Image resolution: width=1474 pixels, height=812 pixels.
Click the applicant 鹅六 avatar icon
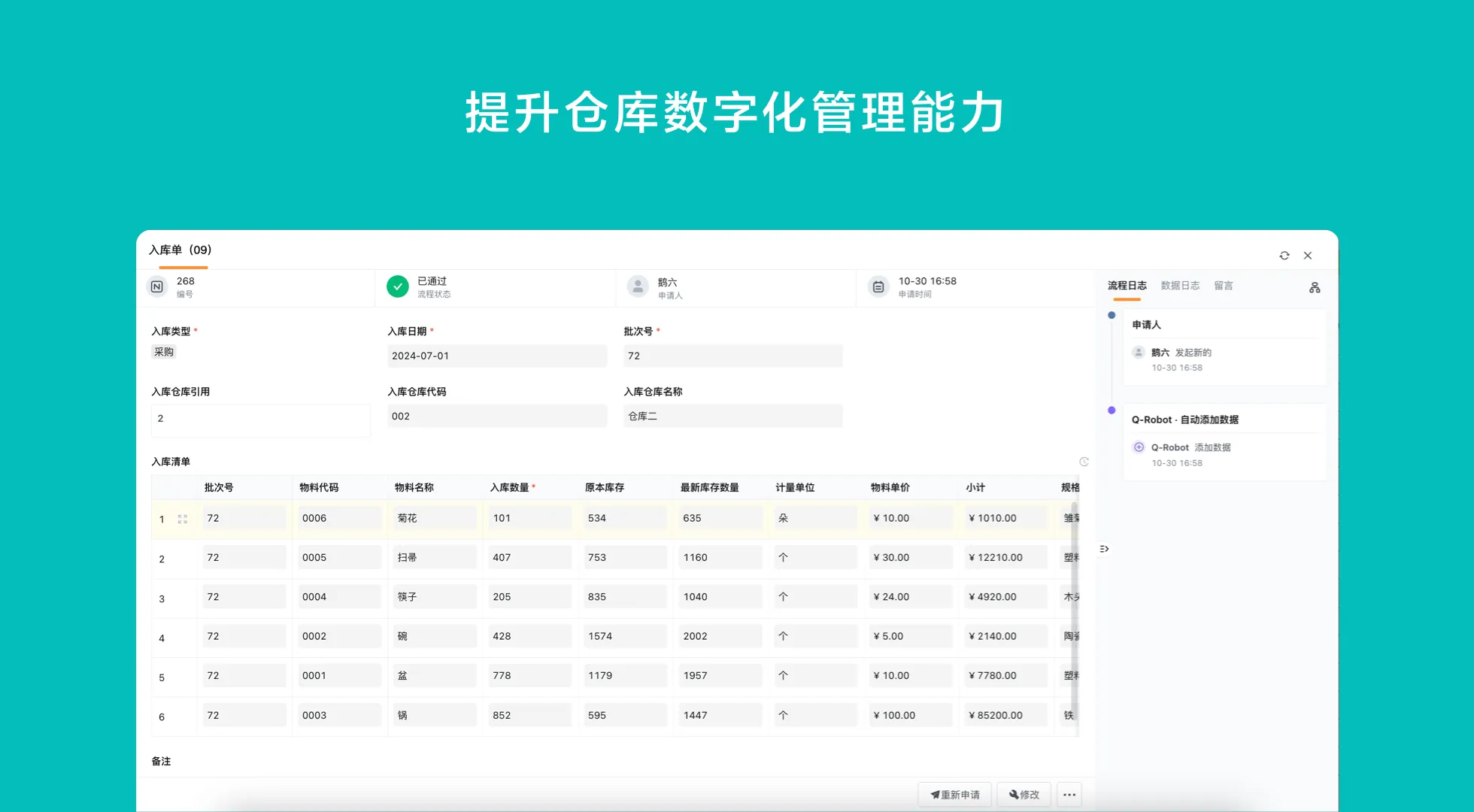click(x=638, y=286)
